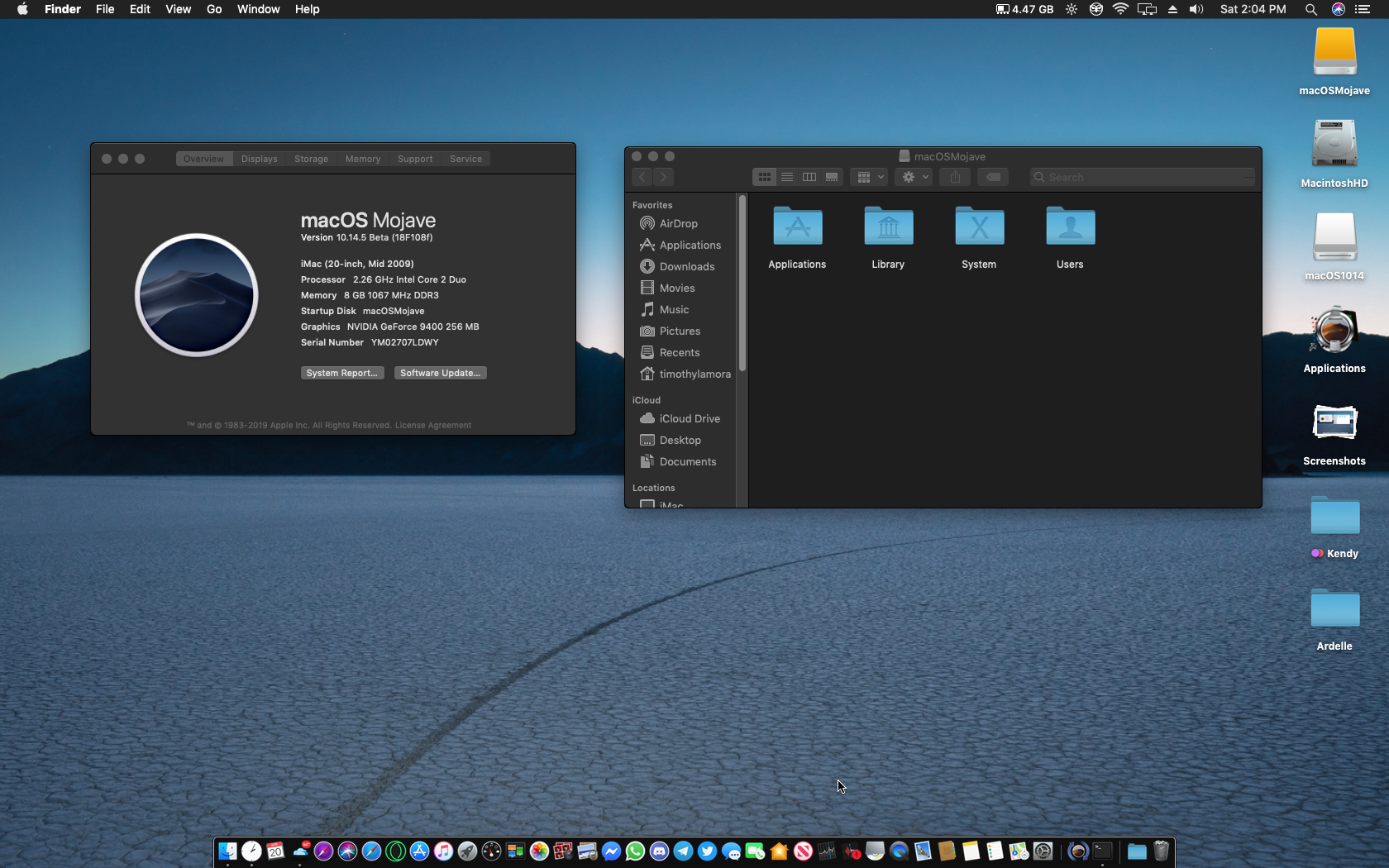Open the Window menu

(x=259, y=9)
